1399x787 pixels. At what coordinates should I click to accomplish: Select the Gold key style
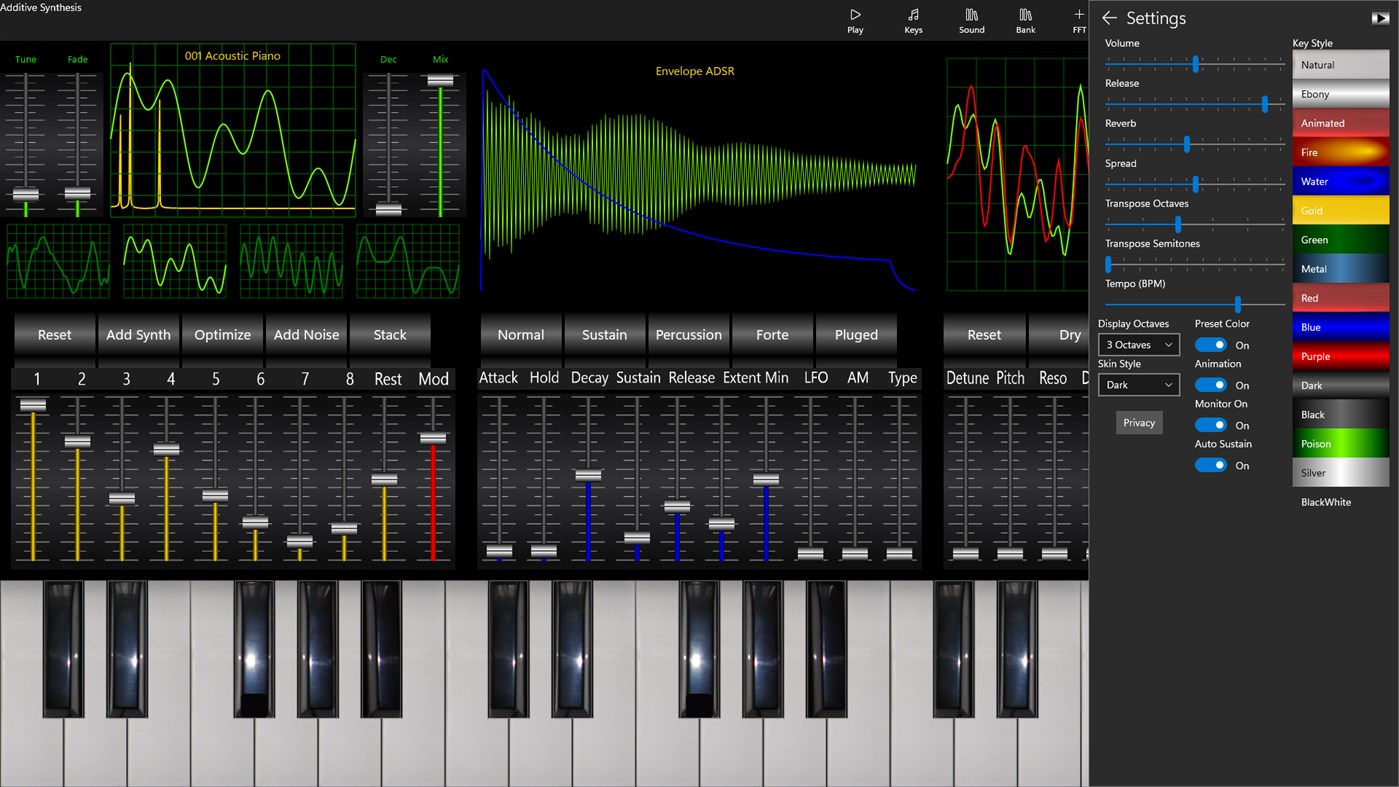click(x=1340, y=210)
